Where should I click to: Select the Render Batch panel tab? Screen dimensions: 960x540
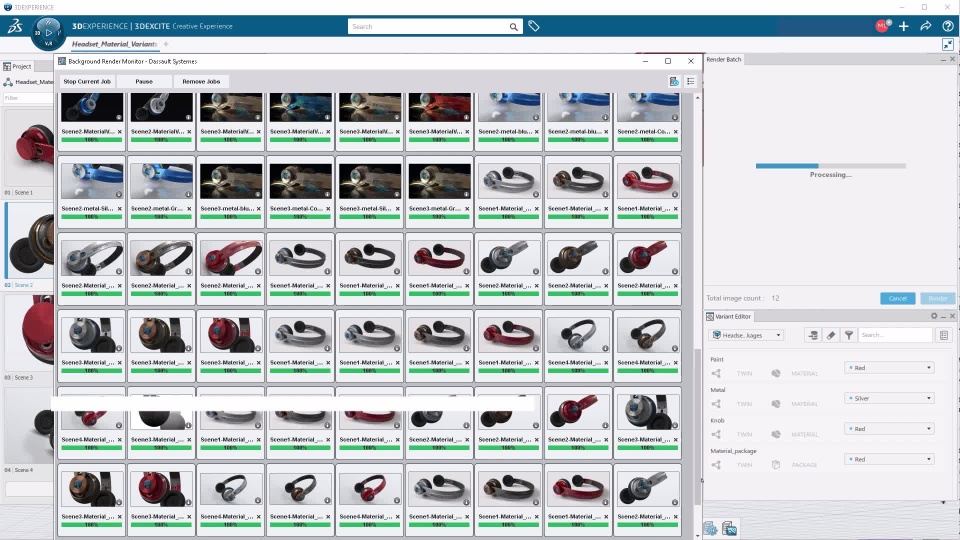click(x=724, y=59)
